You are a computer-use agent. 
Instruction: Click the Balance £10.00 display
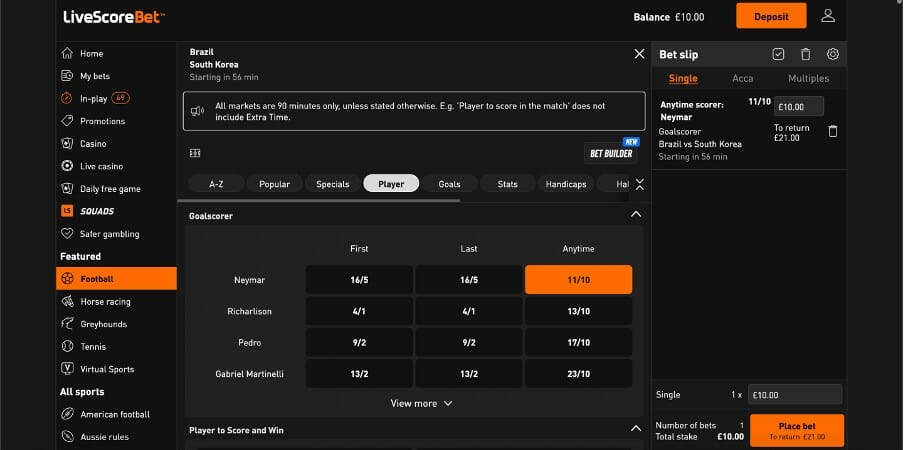[x=669, y=17]
